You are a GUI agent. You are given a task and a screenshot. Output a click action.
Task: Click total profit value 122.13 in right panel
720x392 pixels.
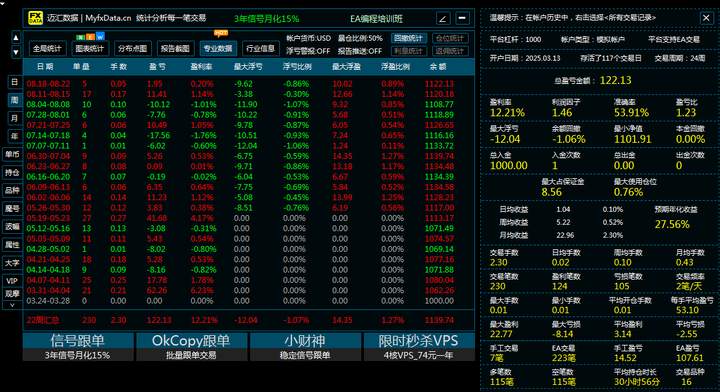(615, 80)
